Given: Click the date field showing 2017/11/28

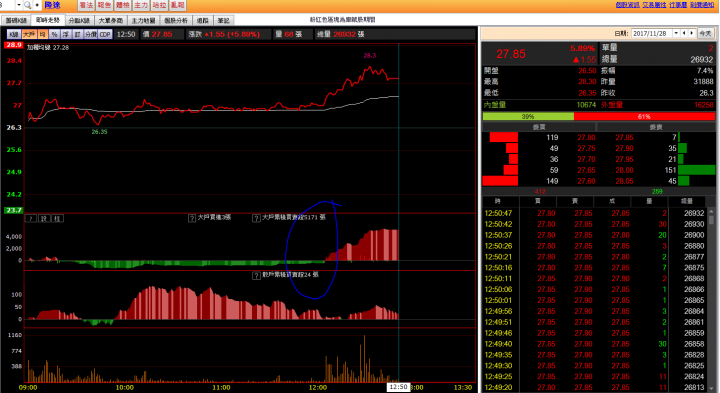Looking at the screenshot, I should (x=652, y=34).
